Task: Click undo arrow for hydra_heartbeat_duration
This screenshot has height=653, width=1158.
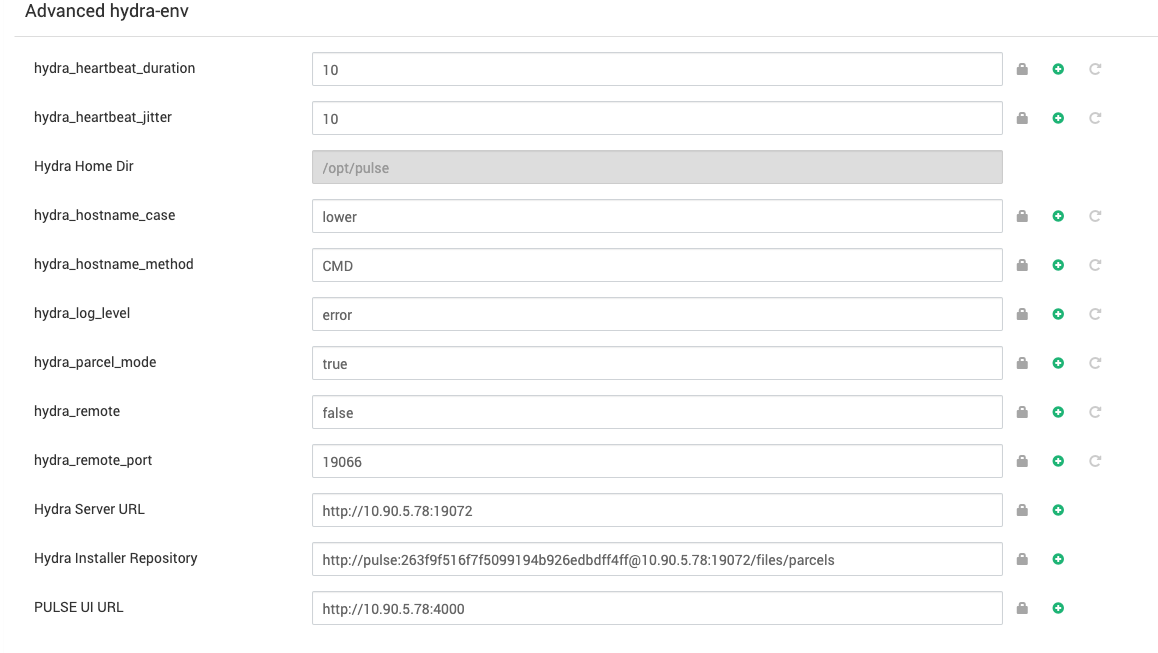Action: point(1095,69)
